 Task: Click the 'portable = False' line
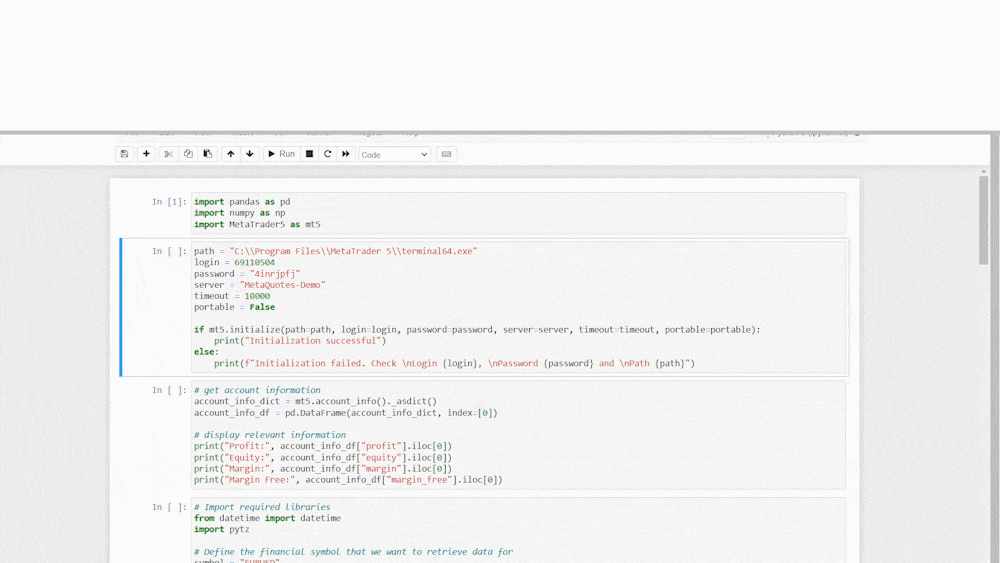click(x=235, y=307)
